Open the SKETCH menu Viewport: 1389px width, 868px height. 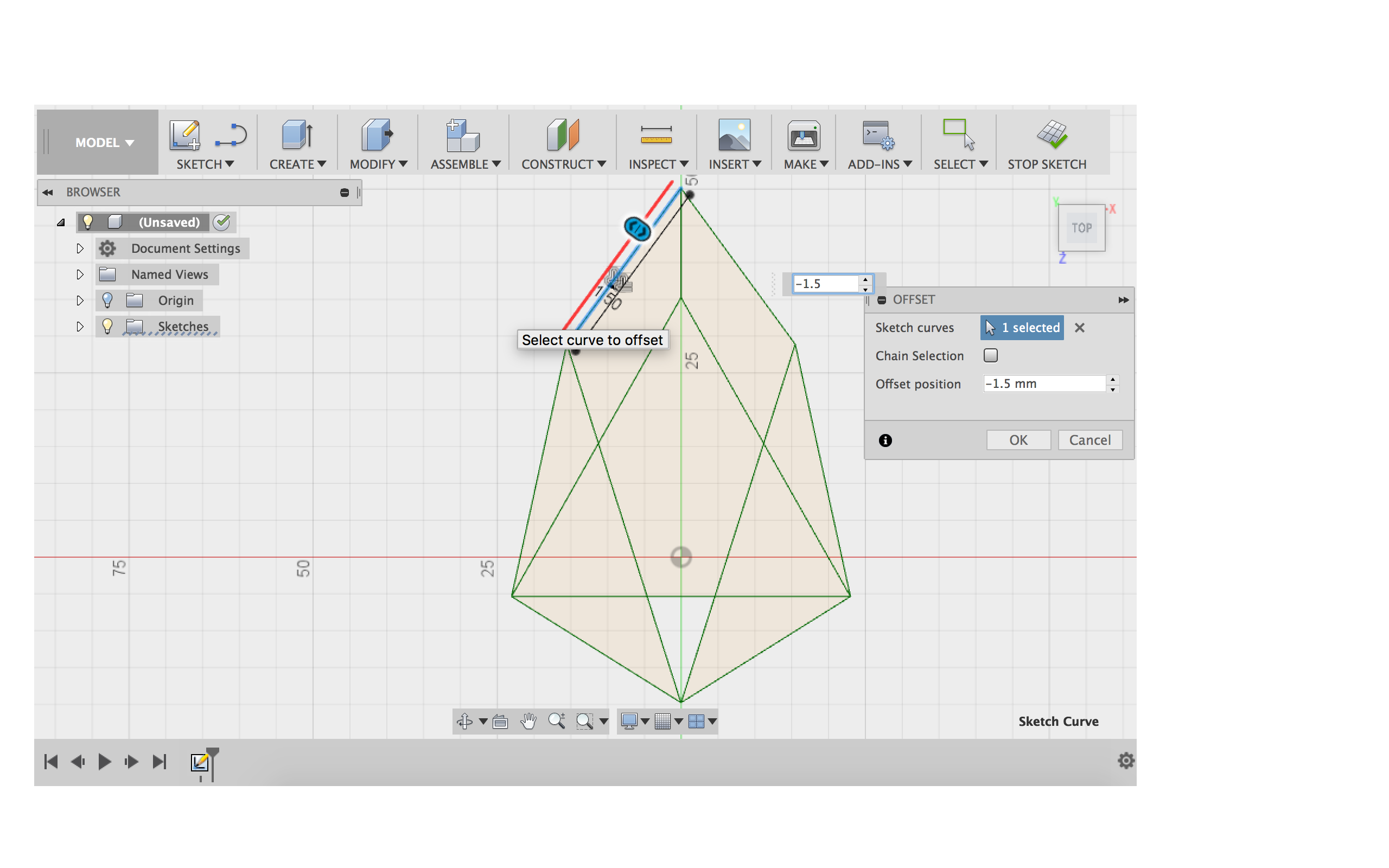pyautogui.click(x=205, y=164)
